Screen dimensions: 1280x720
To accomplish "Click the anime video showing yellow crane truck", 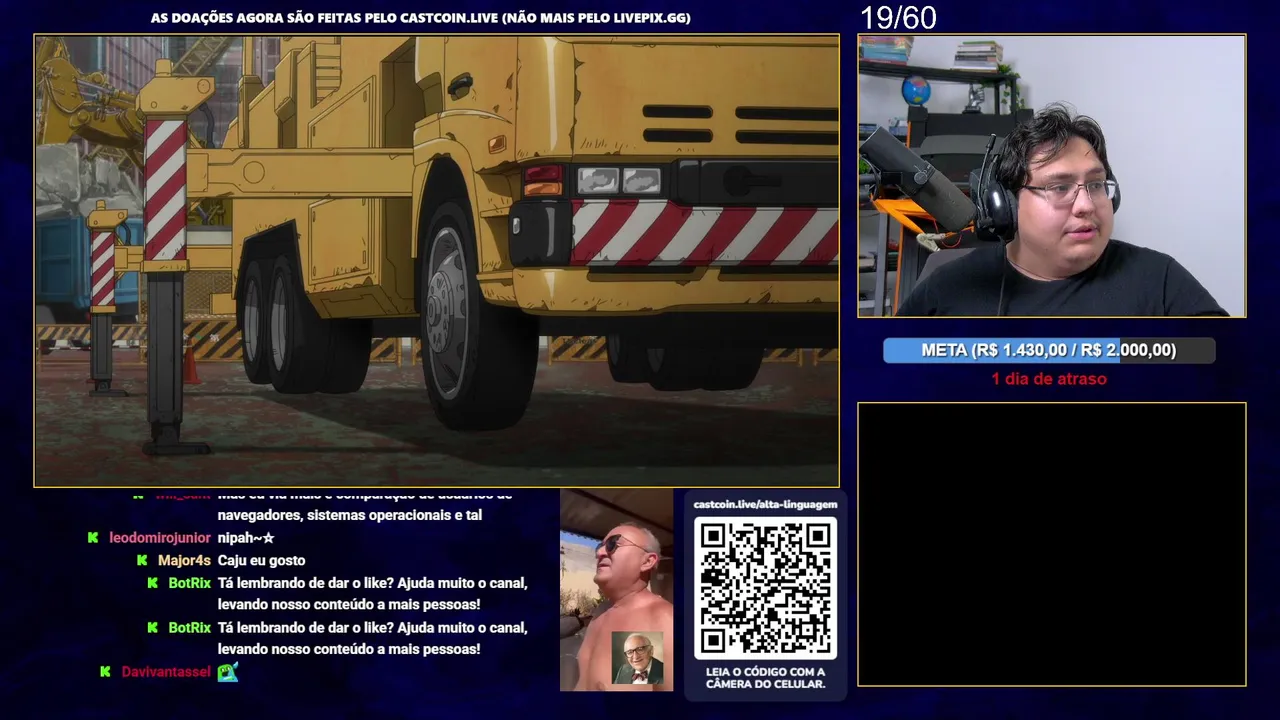I will (437, 261).
